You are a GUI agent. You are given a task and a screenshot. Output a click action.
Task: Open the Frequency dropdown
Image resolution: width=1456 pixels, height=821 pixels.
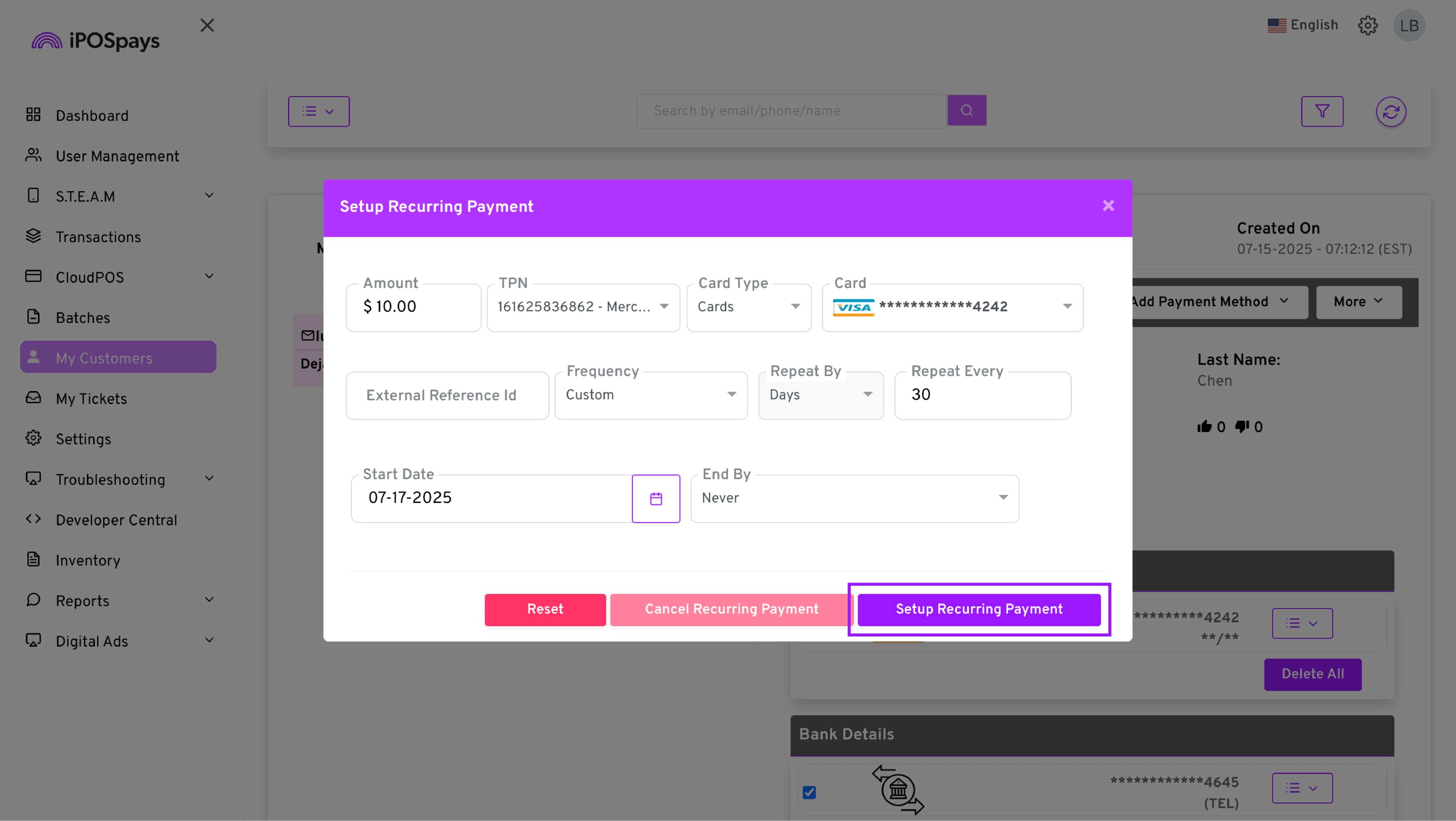[651, 395]
